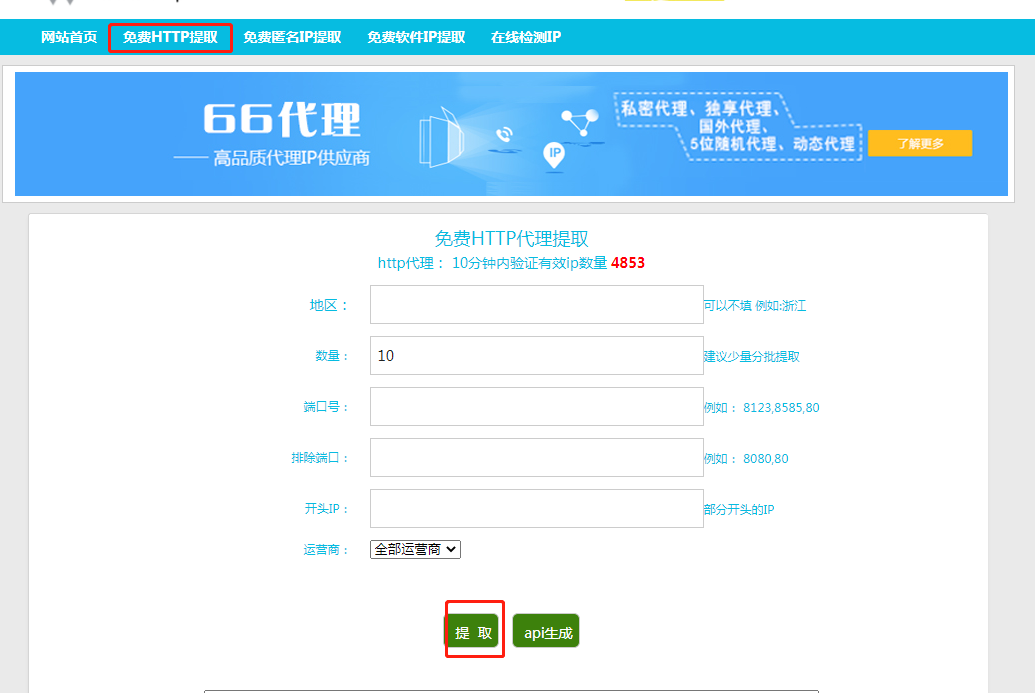Open the 免费HTTP提取 page

[170, 36]
